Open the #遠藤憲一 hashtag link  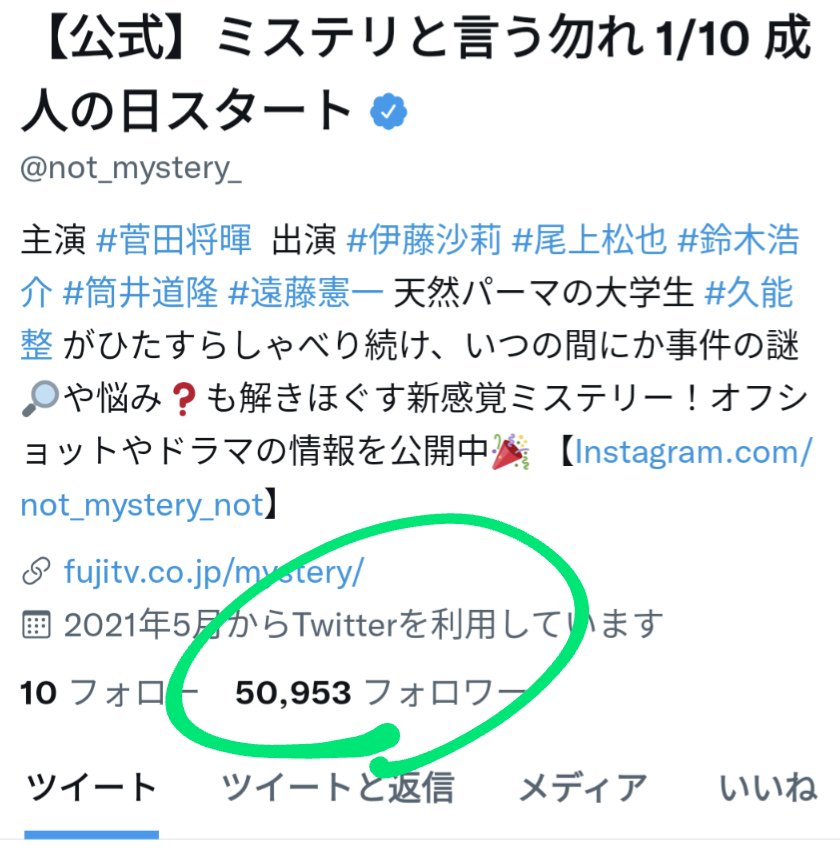tap(306, 293)
